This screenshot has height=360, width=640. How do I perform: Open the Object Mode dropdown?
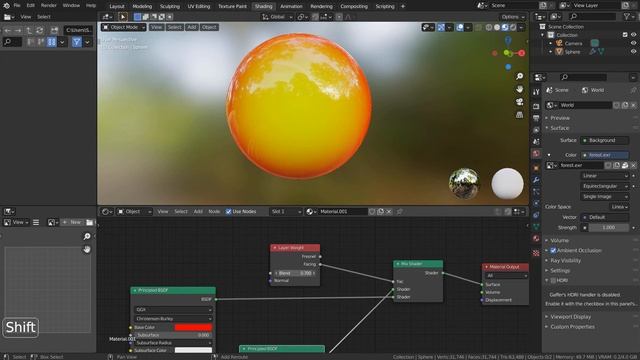click(x=124, y=27)
